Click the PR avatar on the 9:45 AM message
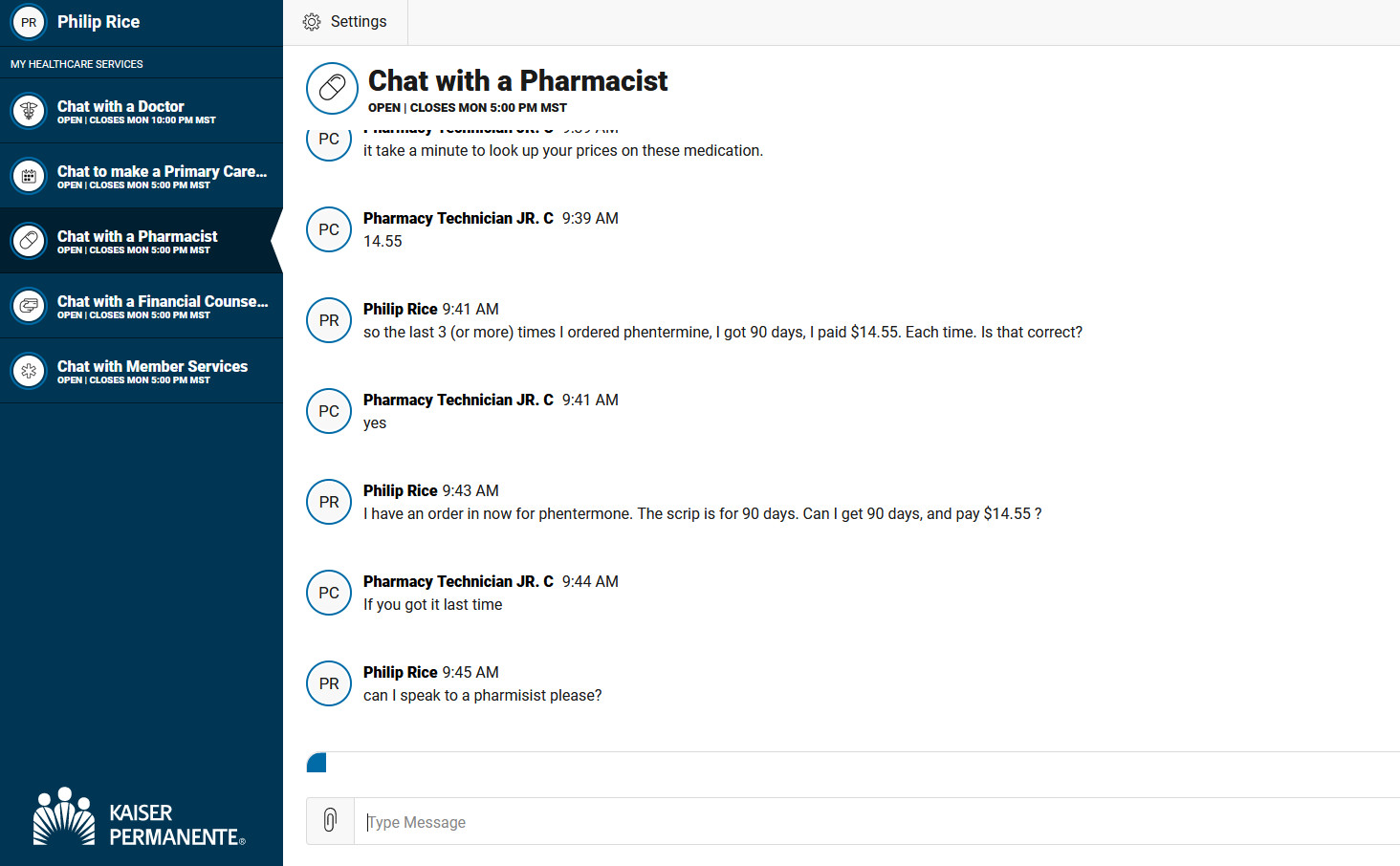1400x866 pixels. pos(329,683)
